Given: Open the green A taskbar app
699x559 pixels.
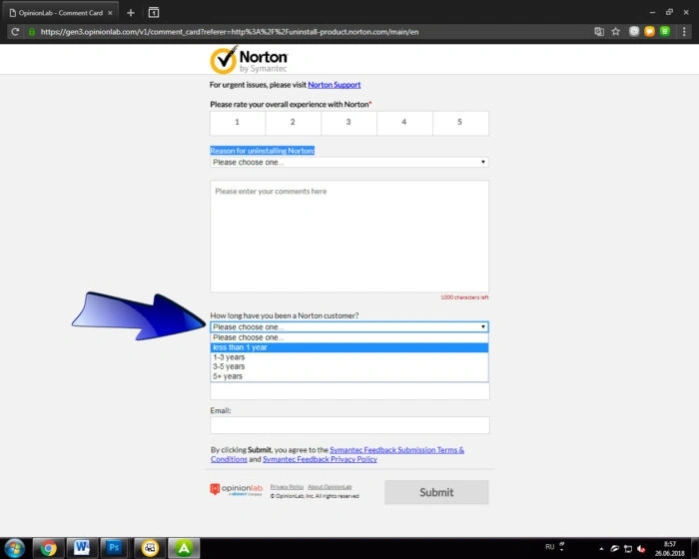Looking at the screenshot, I should point(184,548).
